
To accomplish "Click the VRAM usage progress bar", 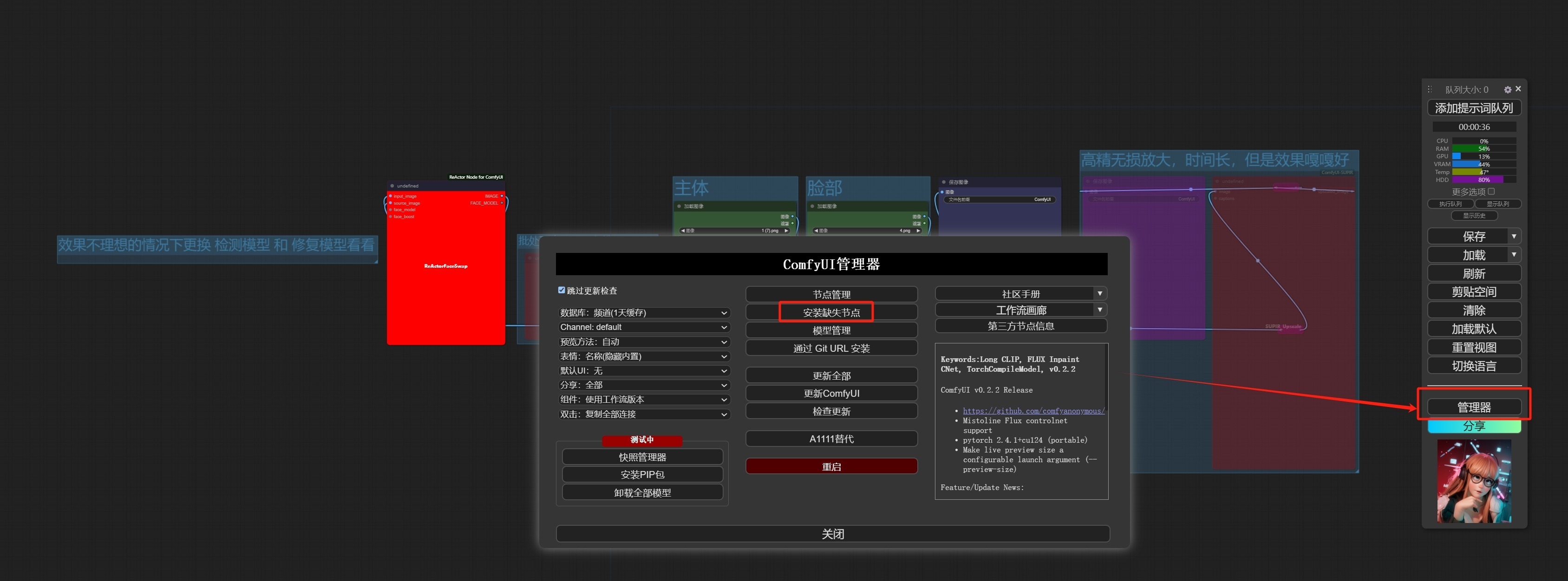I will tap(1483, 164).
